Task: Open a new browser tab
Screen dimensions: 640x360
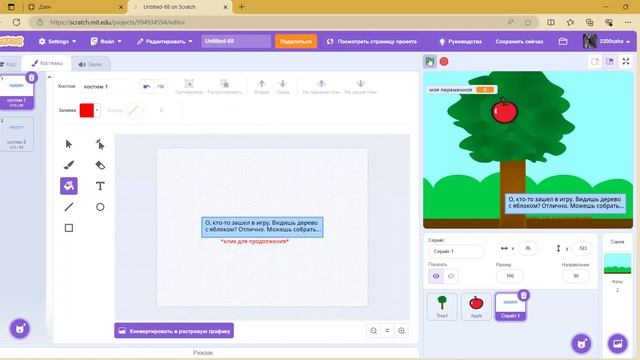Action: tap(242, 7)
